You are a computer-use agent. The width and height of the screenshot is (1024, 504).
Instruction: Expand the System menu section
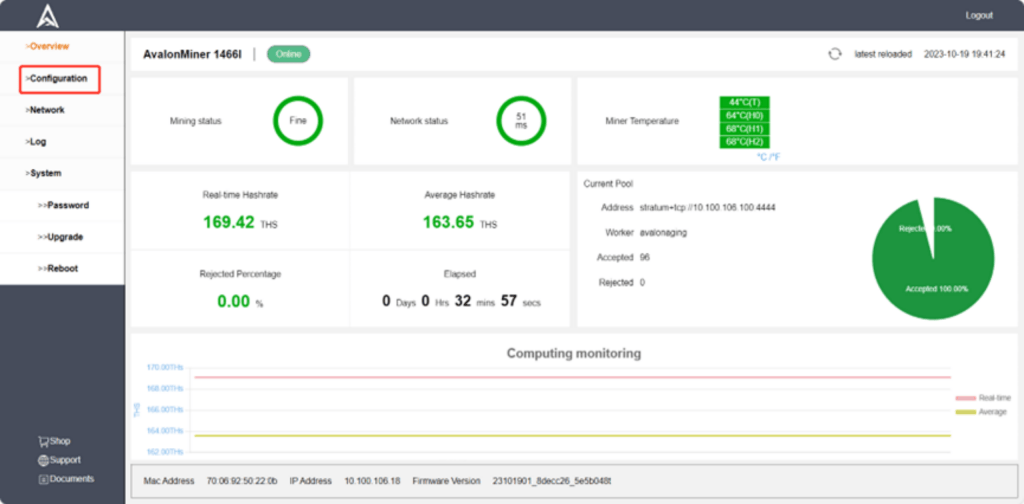point(45,173)
